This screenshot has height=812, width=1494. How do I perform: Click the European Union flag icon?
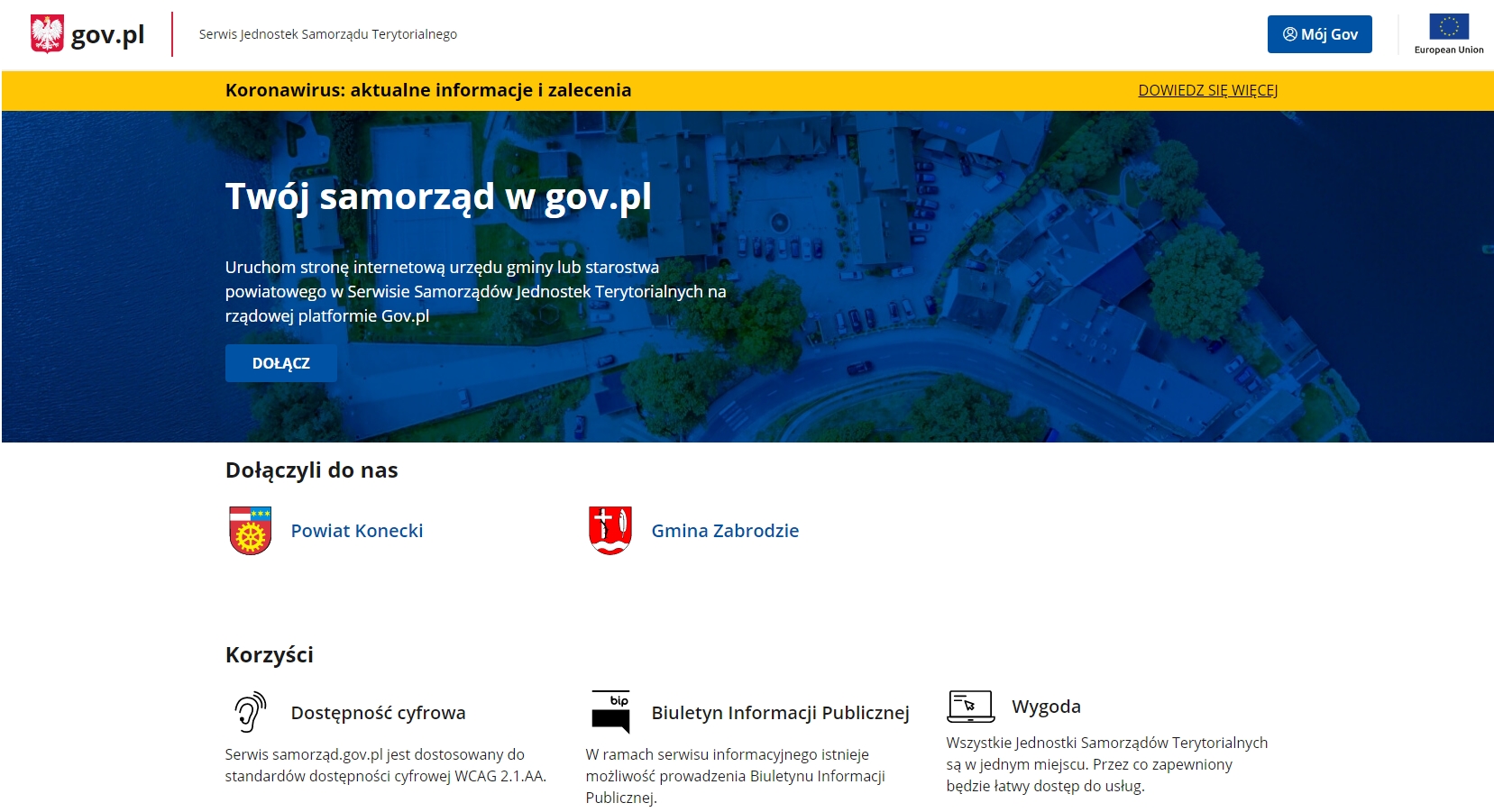1449,26
